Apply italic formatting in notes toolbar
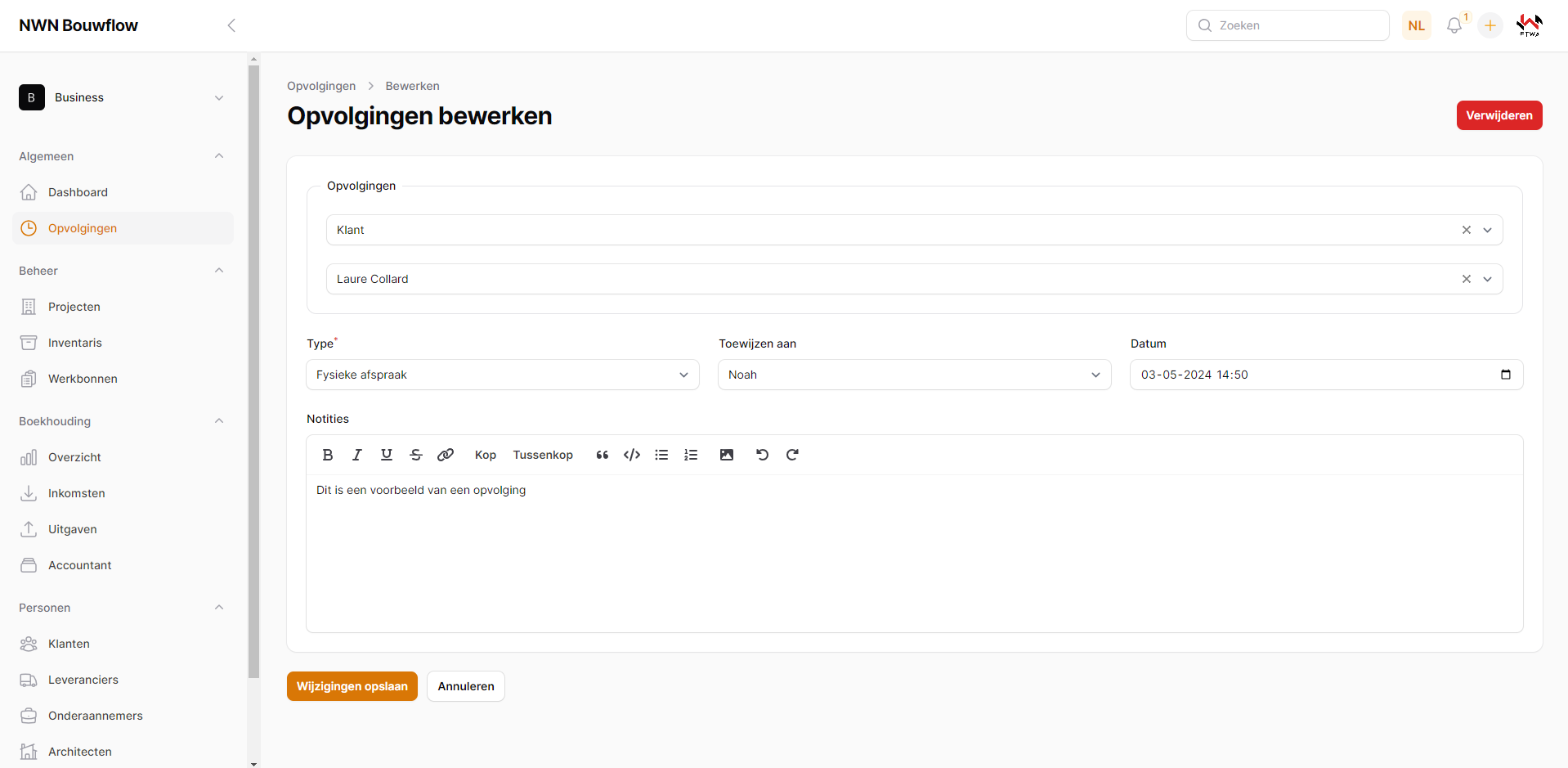Screen dimensions: 1568x768 click(x=357, y=455)
